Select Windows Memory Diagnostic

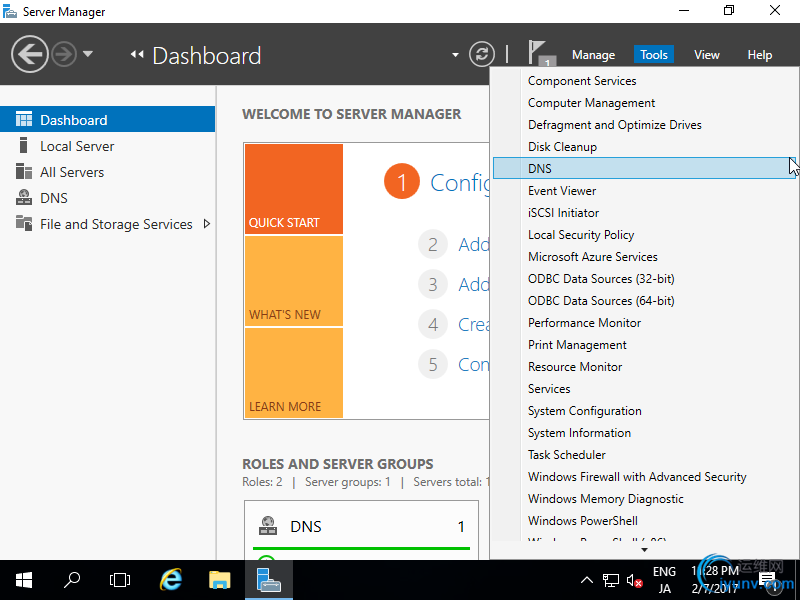[x=606, y=498]
